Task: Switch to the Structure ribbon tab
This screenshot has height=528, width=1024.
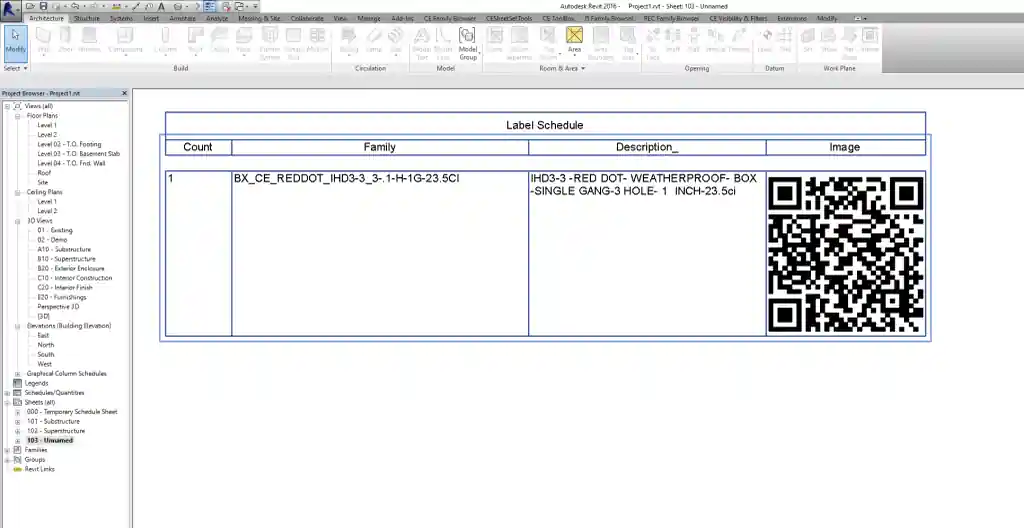Action: pos(87,19)
